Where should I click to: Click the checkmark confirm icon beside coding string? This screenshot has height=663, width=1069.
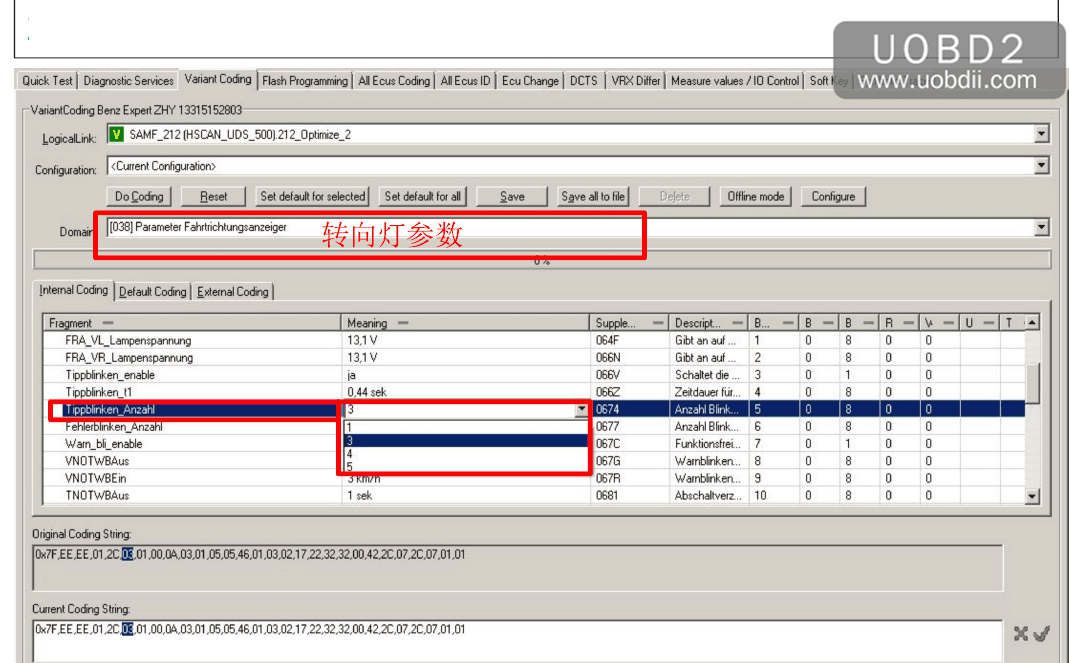click(x=1041, y=634)
